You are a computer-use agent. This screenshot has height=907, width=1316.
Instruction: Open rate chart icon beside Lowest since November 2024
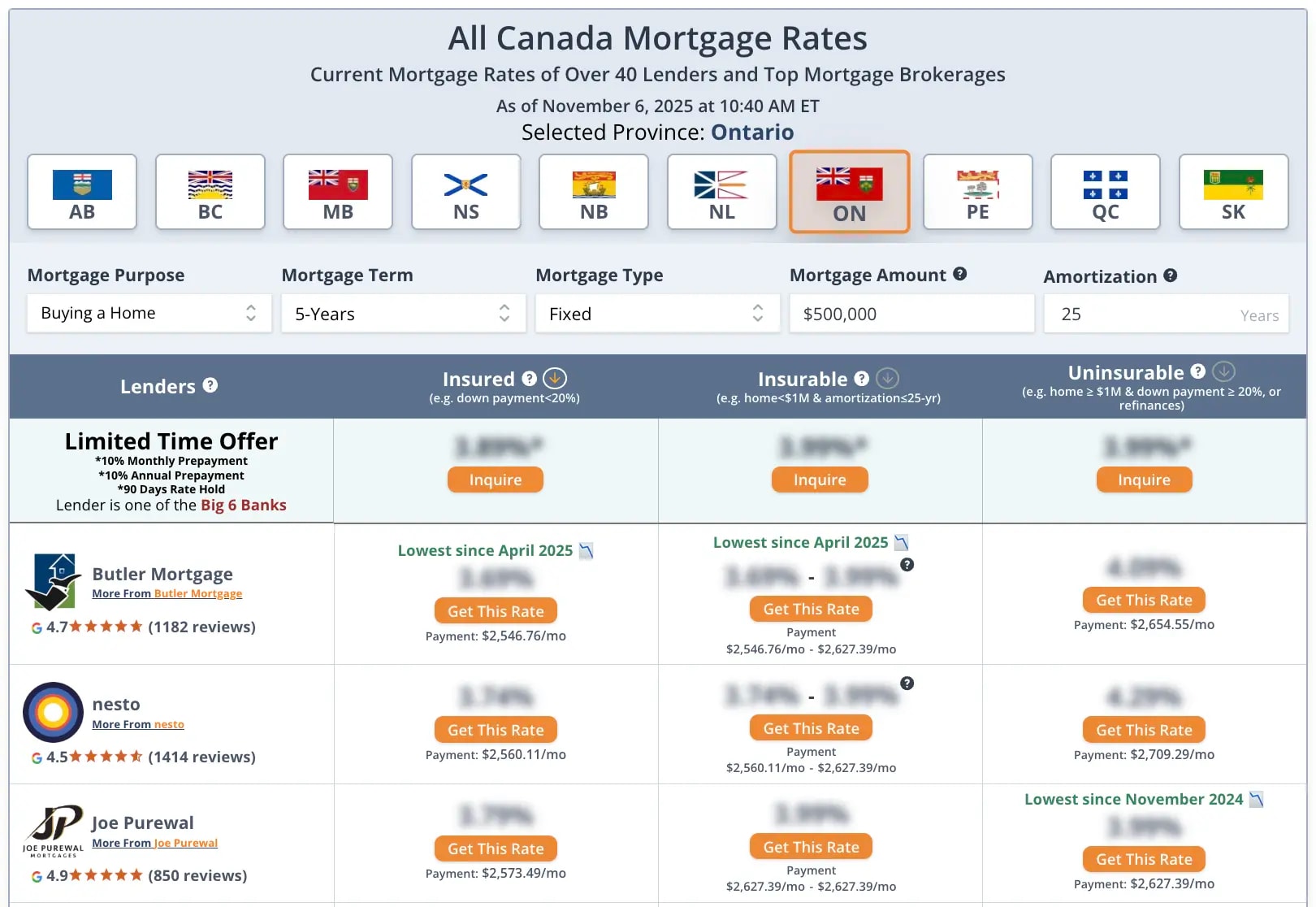click(1256, 799)
